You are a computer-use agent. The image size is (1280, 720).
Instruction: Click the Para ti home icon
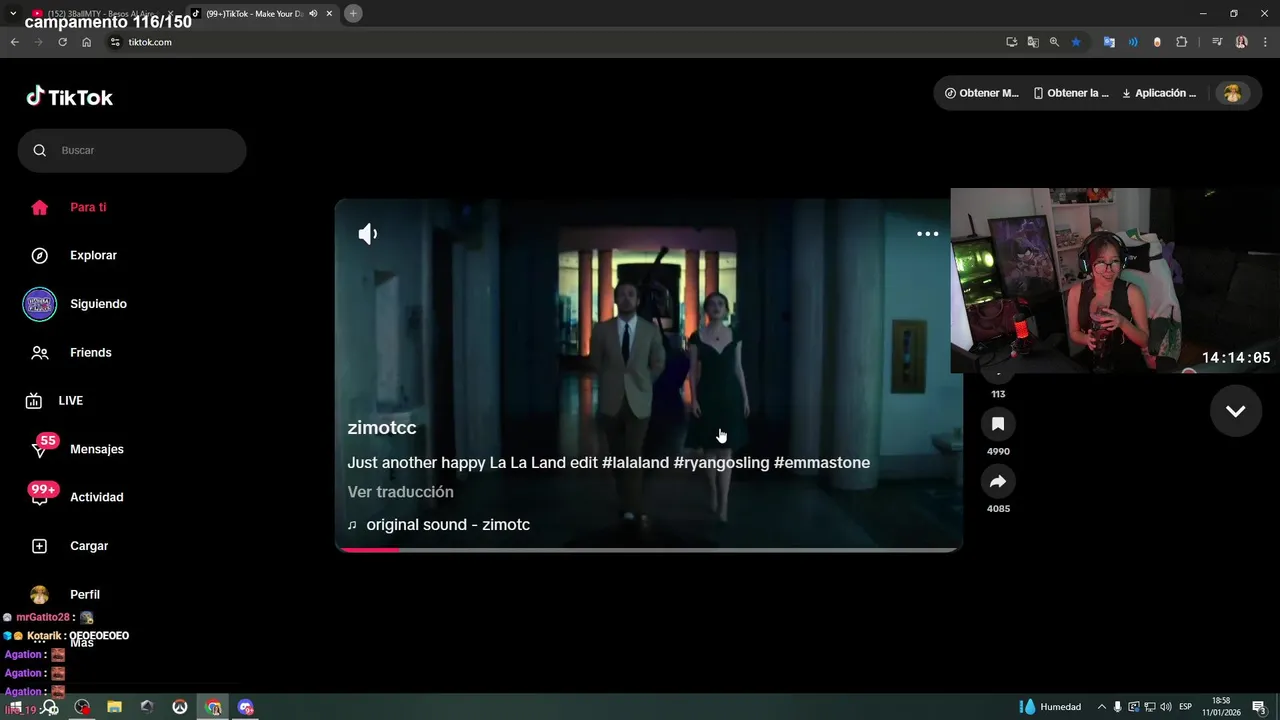click(40, 207)
